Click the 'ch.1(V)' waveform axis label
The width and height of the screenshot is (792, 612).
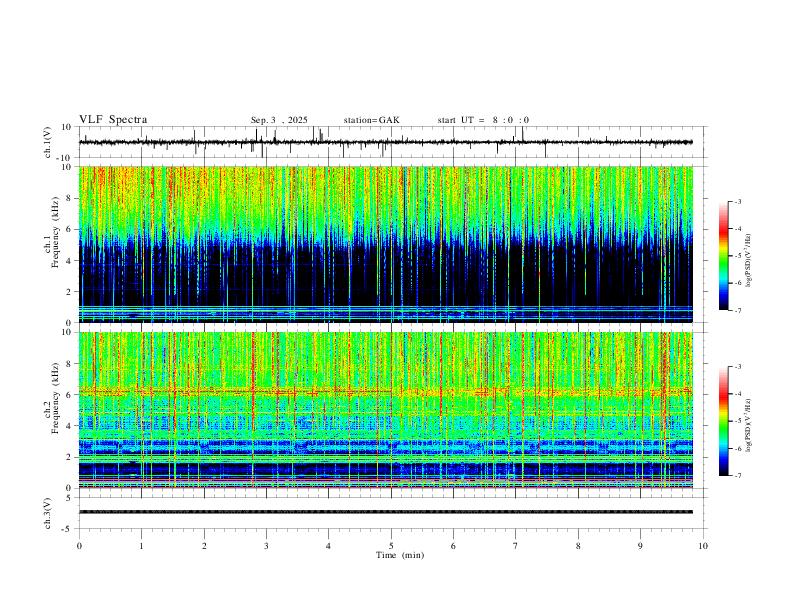tap(49, 142)
